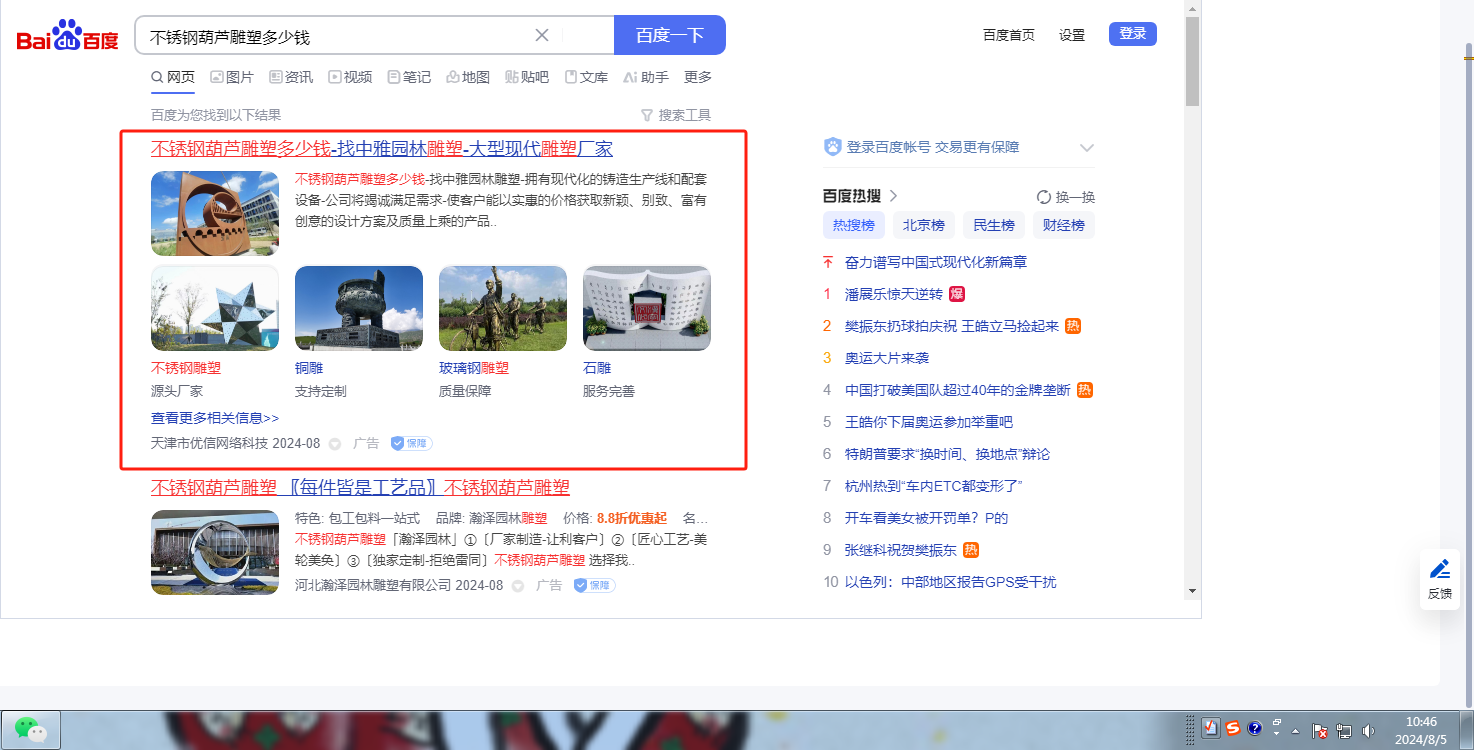Click the 登录百度帐号 shield icon
This screenshot has width=1474, height=750.
832,147
